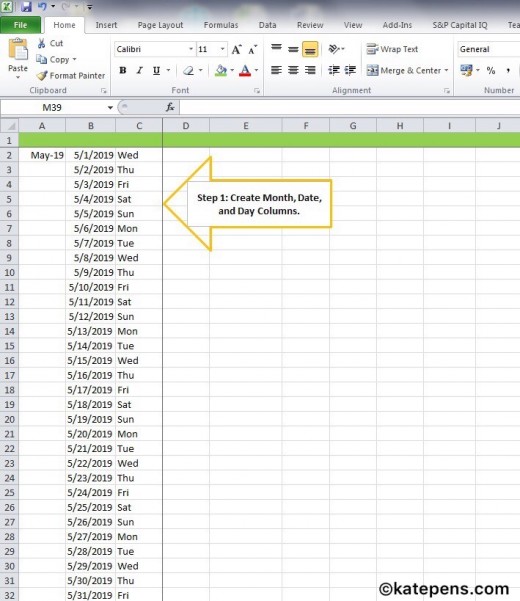Image resolution: width=520 pixels, height=601 pixels.
Task: Decrease indent icon
Action: coord(334,71)
